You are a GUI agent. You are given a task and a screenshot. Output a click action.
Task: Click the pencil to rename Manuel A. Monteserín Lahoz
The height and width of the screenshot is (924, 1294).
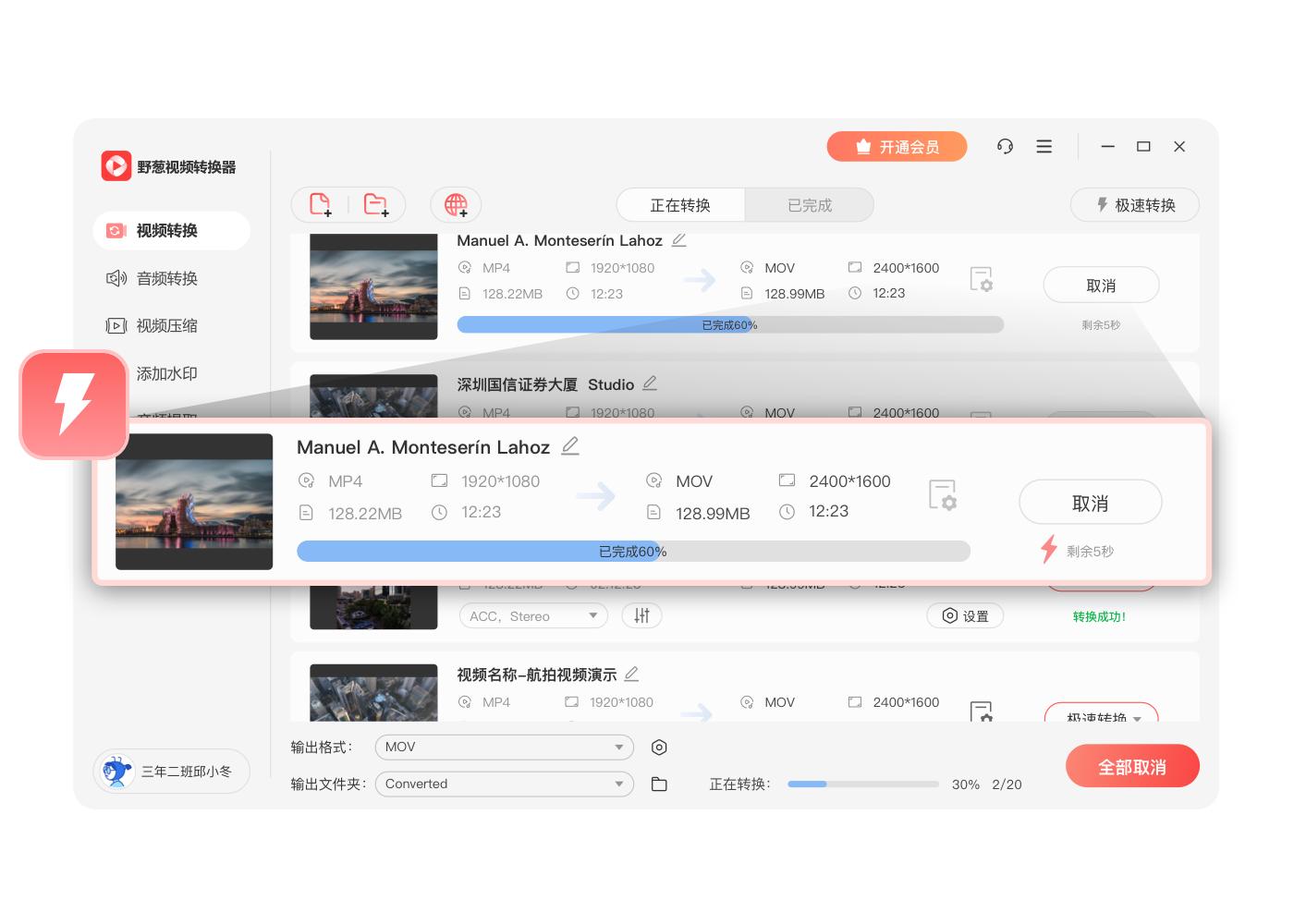tap(570, 446)
